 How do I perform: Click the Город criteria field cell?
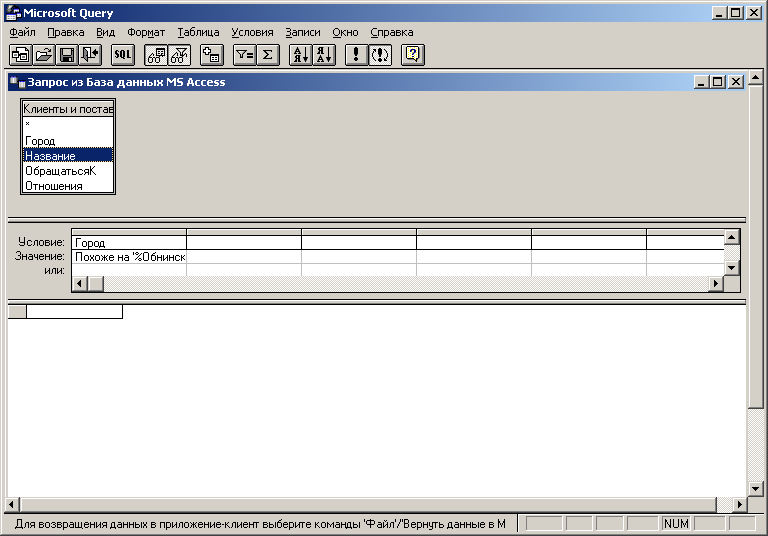129,243
